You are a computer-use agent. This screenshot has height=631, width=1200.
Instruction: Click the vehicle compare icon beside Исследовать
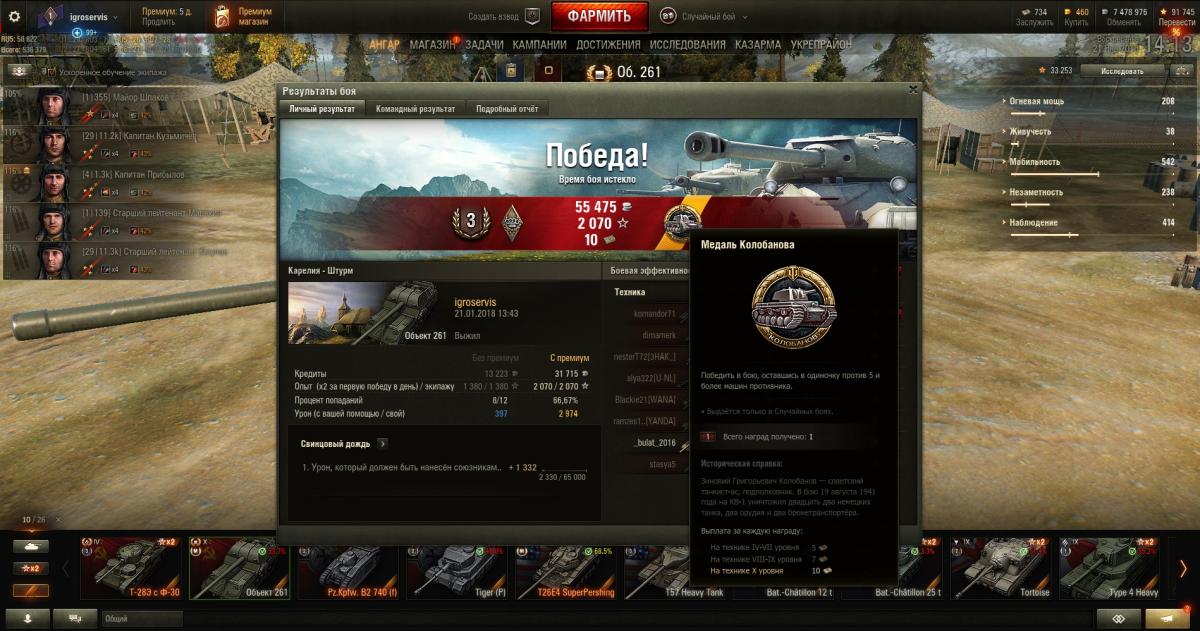pos(1183,71)
